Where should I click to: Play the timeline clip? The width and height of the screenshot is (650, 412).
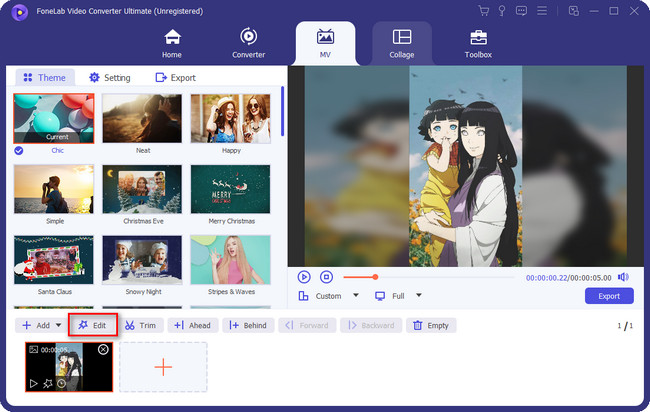point(34,383)
